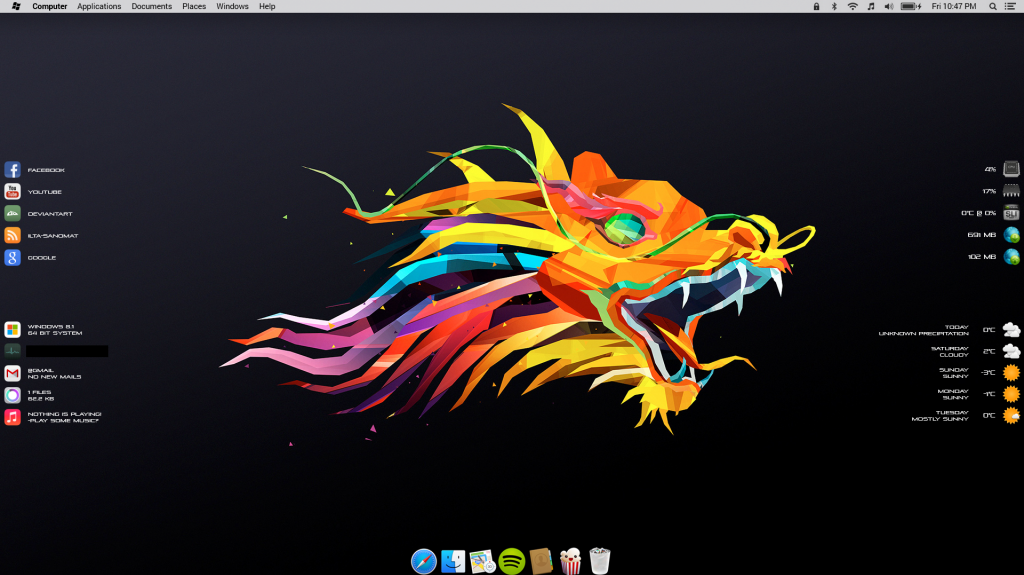Viewport: 1024px width, 575px height.
Task: Click the Gmail mail checker icon
Action: pyautogui.click(x=12, y=373)
